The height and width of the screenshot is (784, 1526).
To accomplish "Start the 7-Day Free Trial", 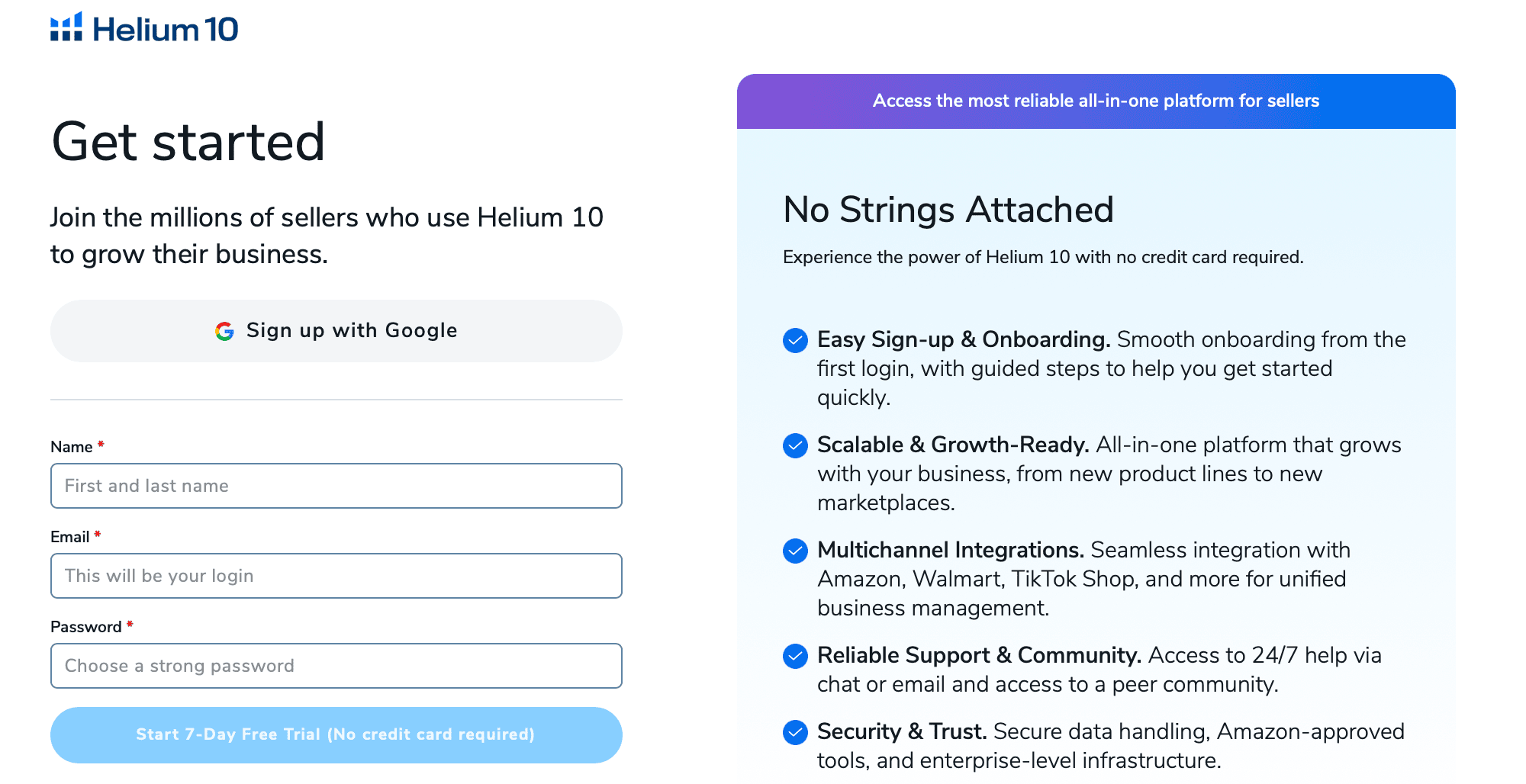I will pyautogui.click(x=336, y=734).
